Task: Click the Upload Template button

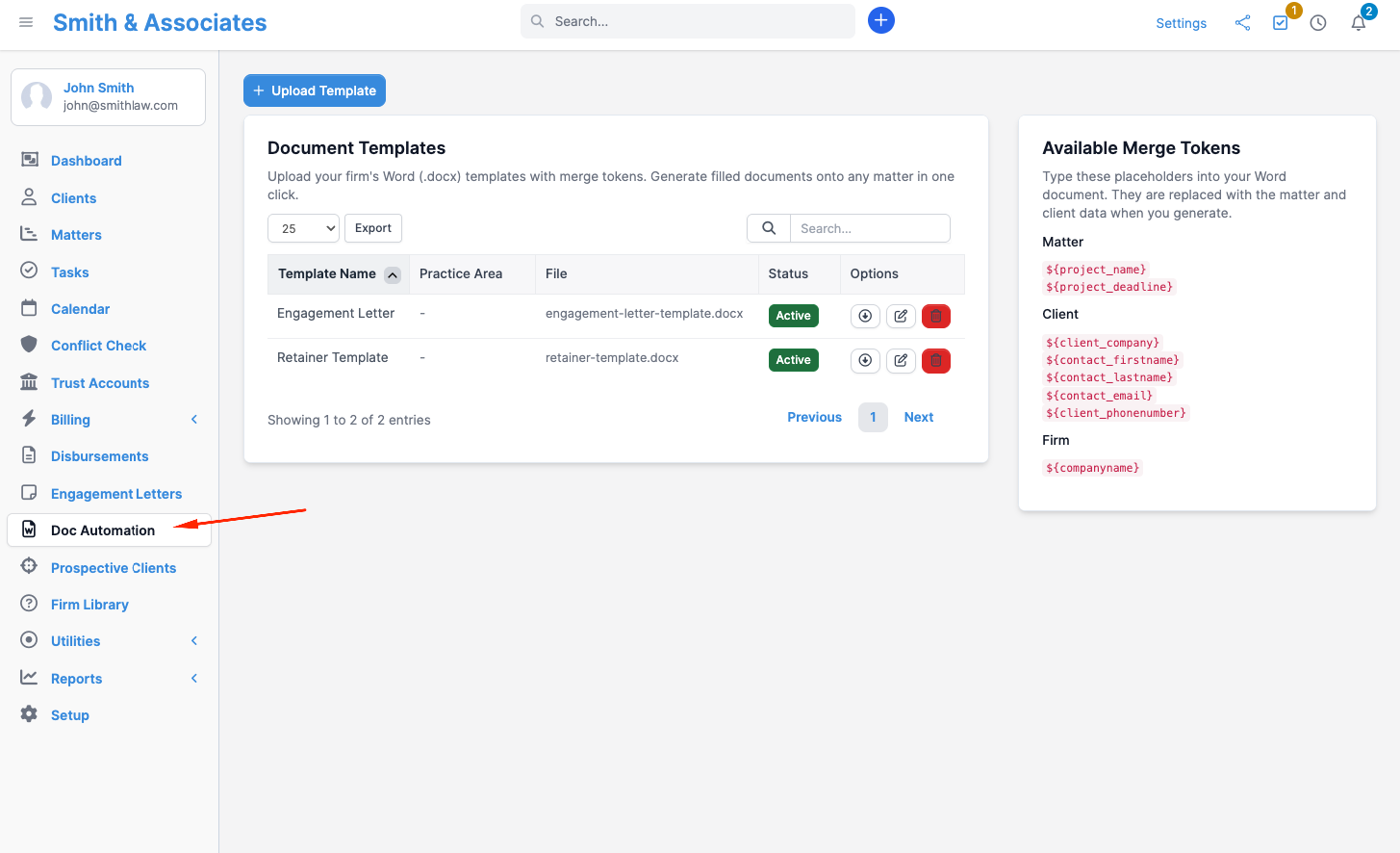Action: (x=315, y=90)
